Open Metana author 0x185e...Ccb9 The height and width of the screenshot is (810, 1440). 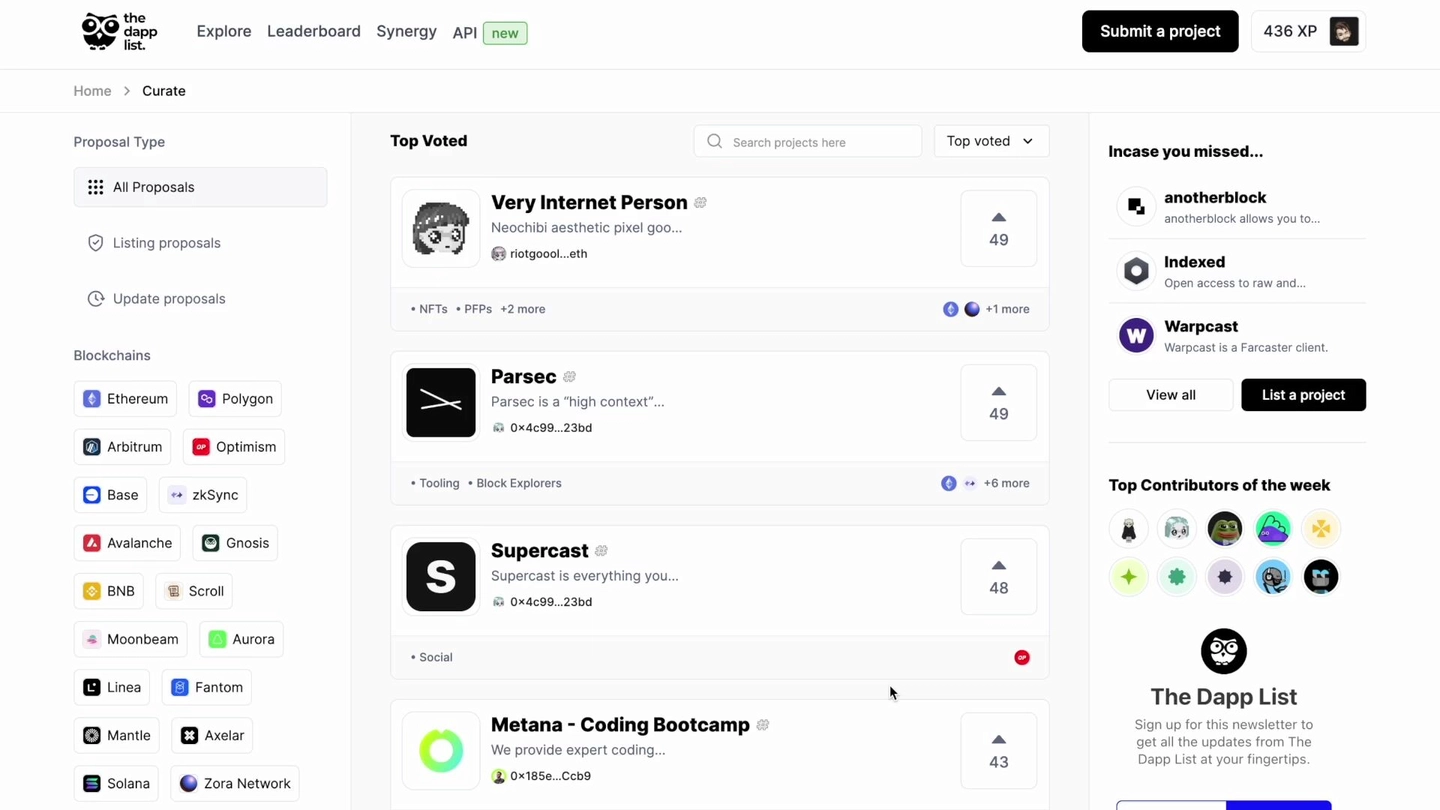point(541,776)
